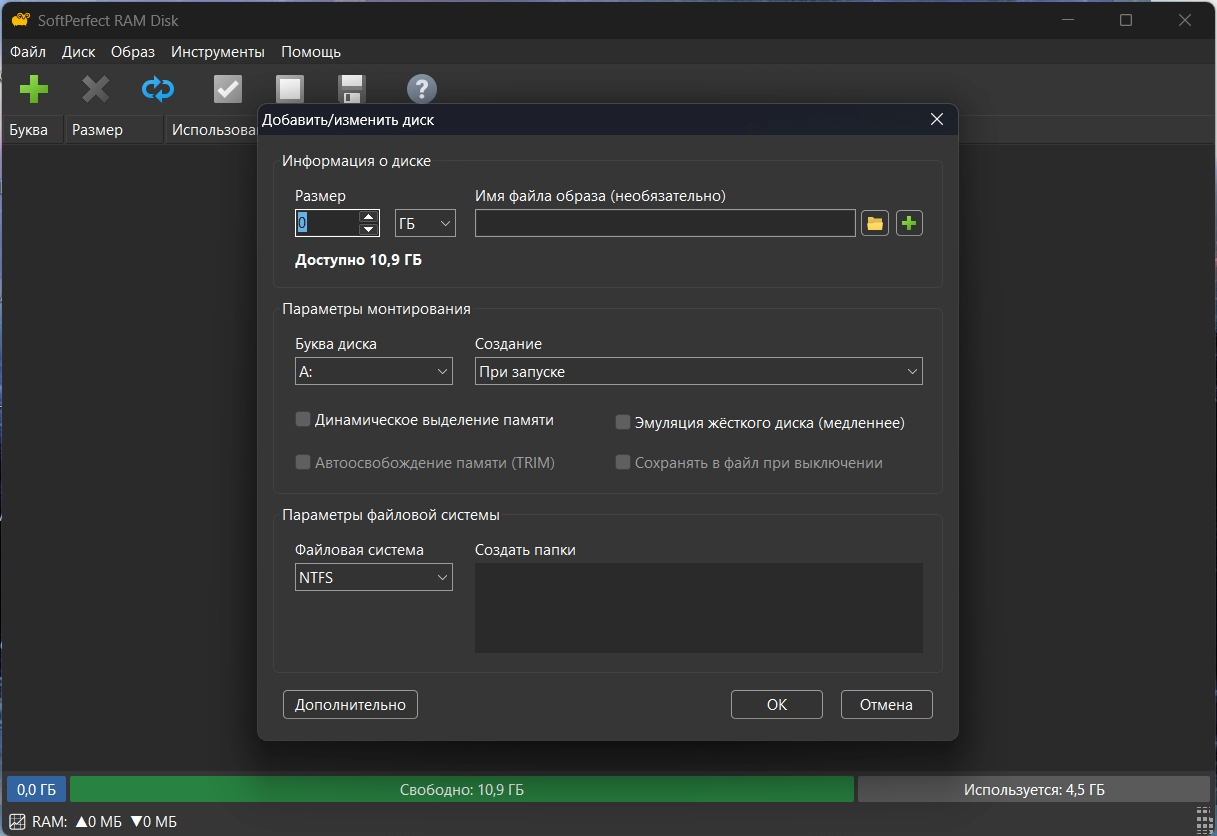The width and height of the screenshot is (1217, 836).
Task: Browse for image file with folder icon
Action: click(x=875, y=223)
